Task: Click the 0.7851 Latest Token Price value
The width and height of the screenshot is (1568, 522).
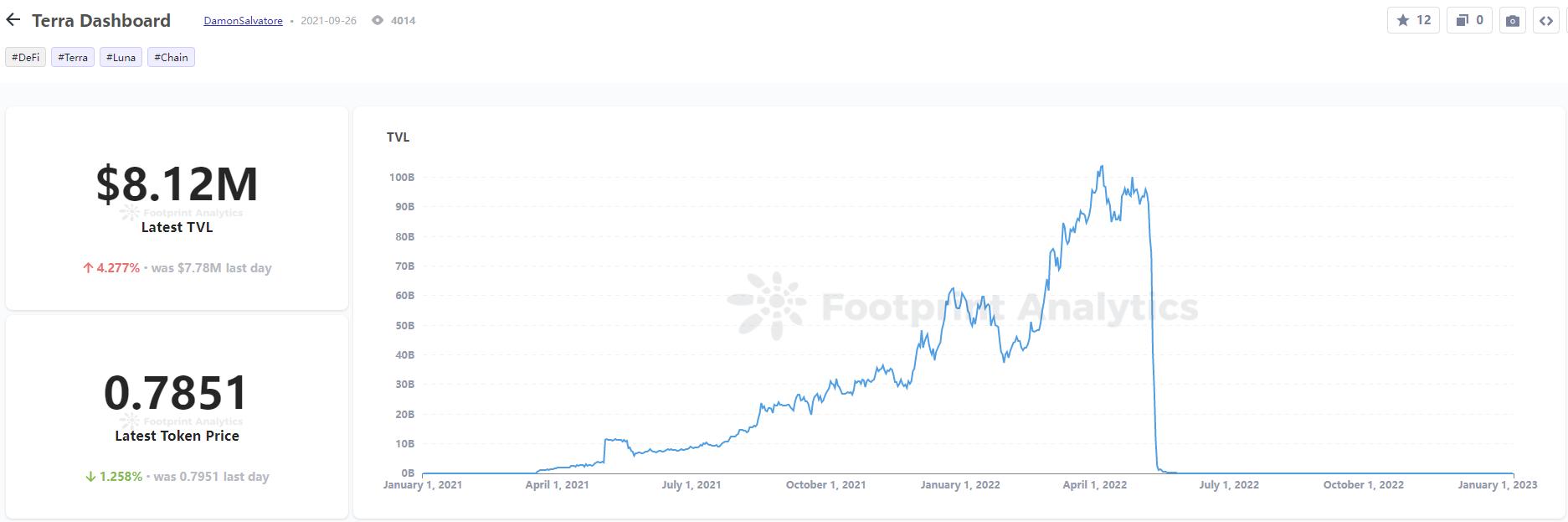Action: click(x=177, y=393)
